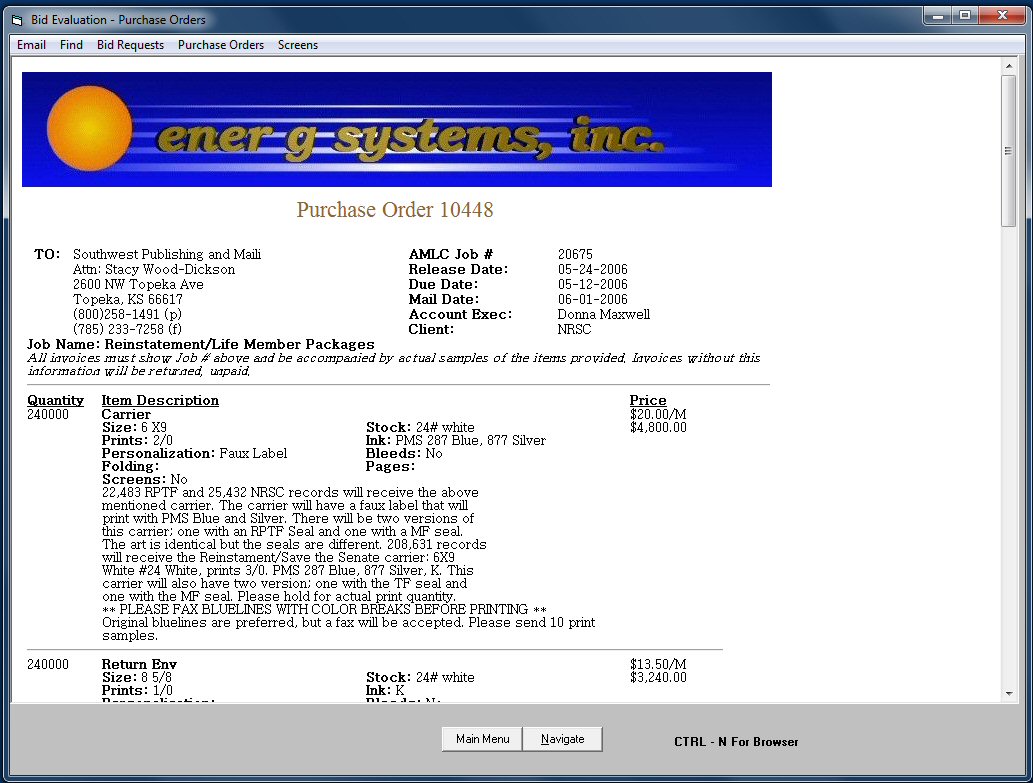Click Carrier Size: 6 X9 line
The image size is (1033, 783).
pyautogui.click(x=134, y=427)
